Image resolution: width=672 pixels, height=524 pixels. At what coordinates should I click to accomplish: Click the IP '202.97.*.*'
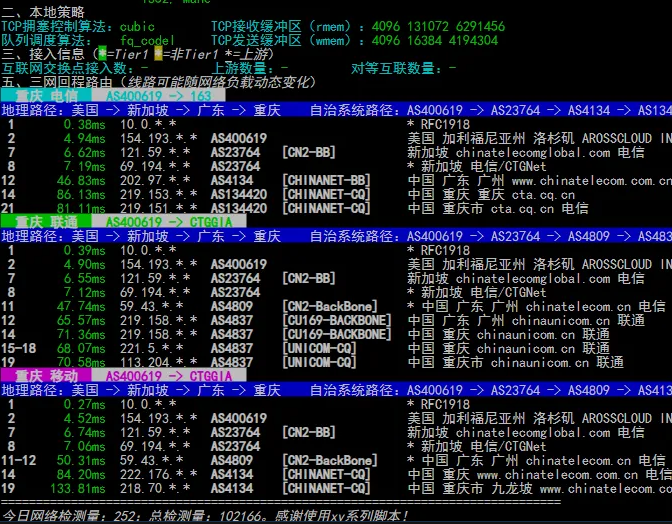click(x=155, y=180)
